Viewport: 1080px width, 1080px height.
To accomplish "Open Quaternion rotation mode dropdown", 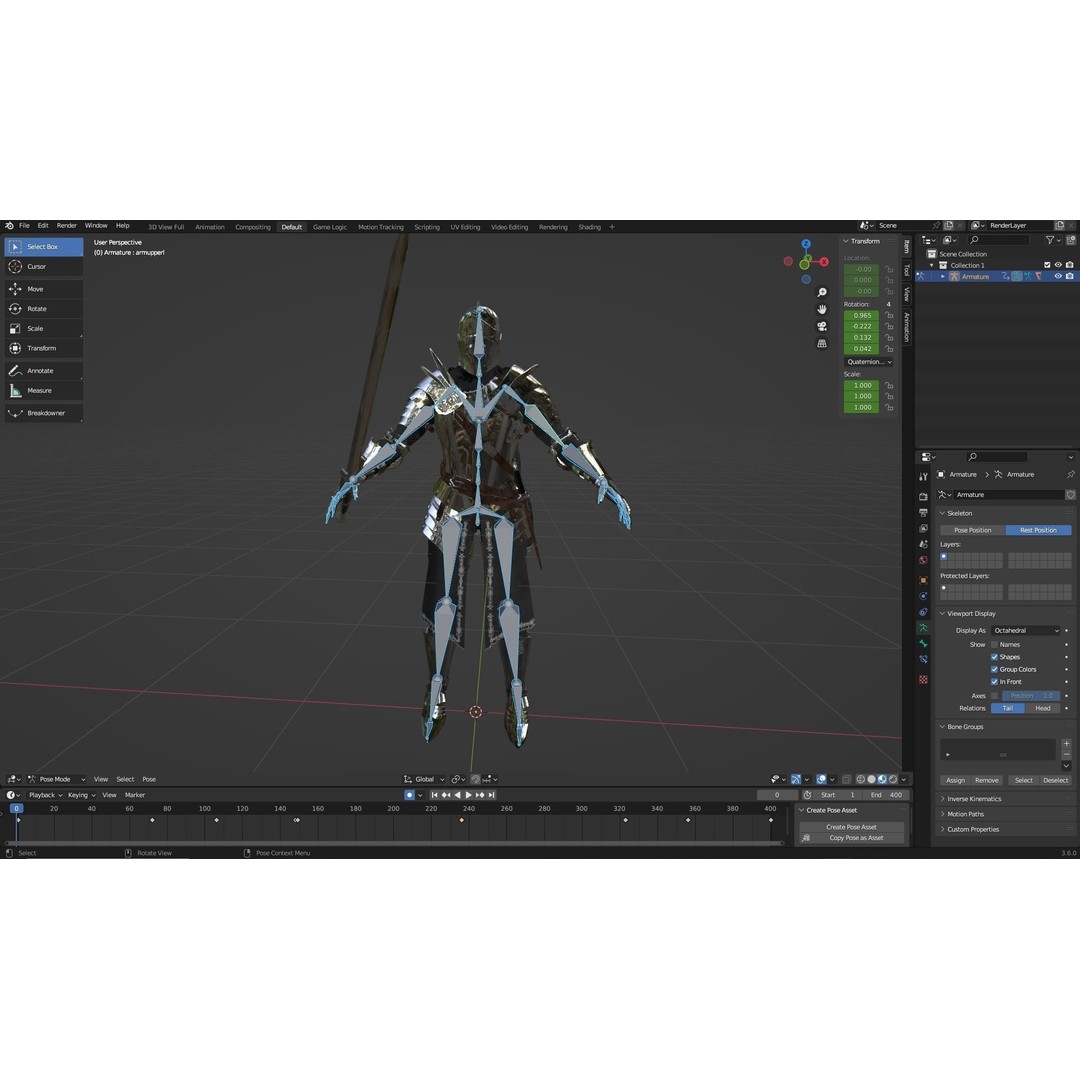I will click(x=869, y=362).
